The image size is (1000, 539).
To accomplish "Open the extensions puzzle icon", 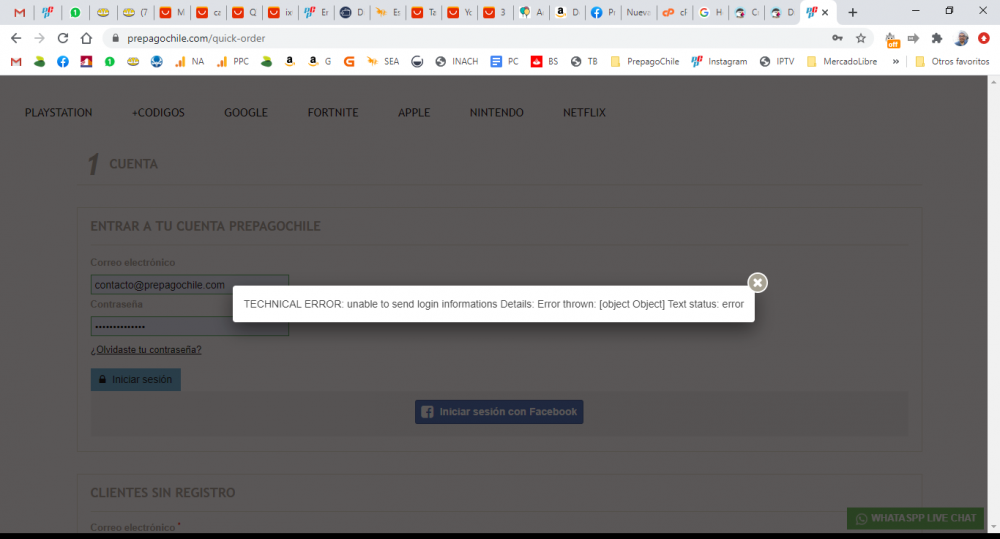I will (937, 38).
